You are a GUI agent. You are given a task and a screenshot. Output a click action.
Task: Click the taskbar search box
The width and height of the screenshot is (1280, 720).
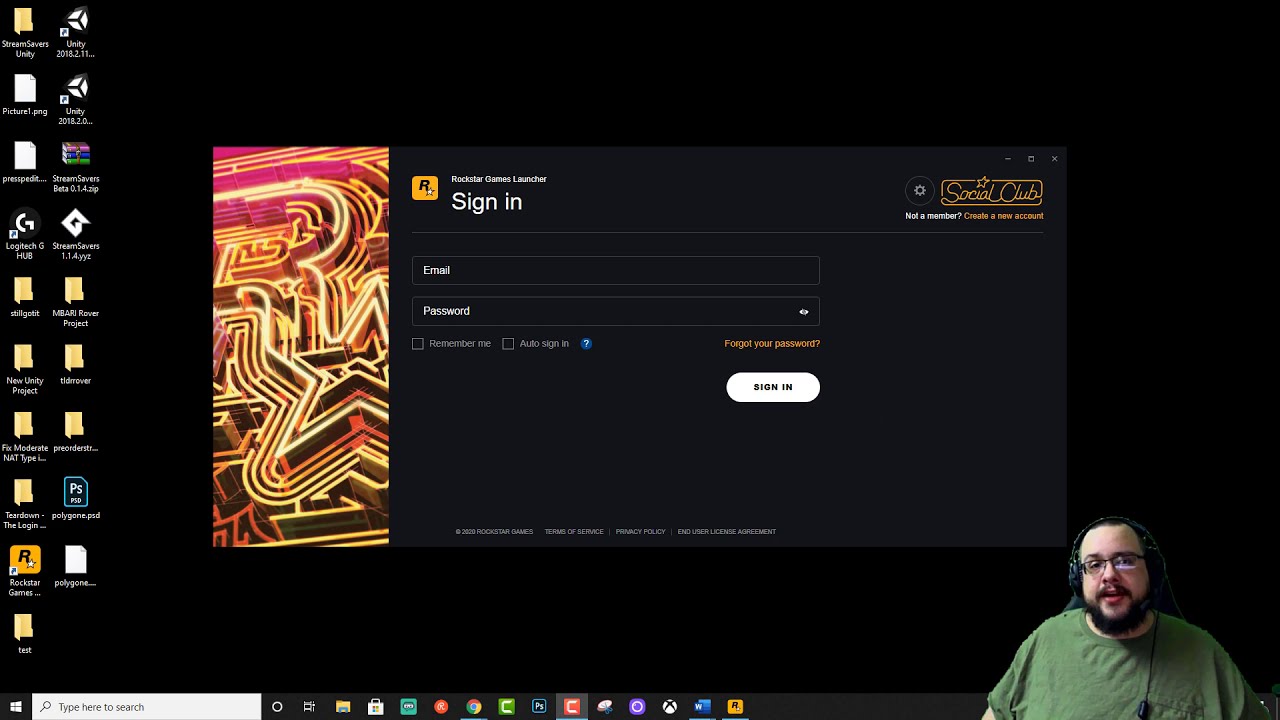[x=147, y=707]
